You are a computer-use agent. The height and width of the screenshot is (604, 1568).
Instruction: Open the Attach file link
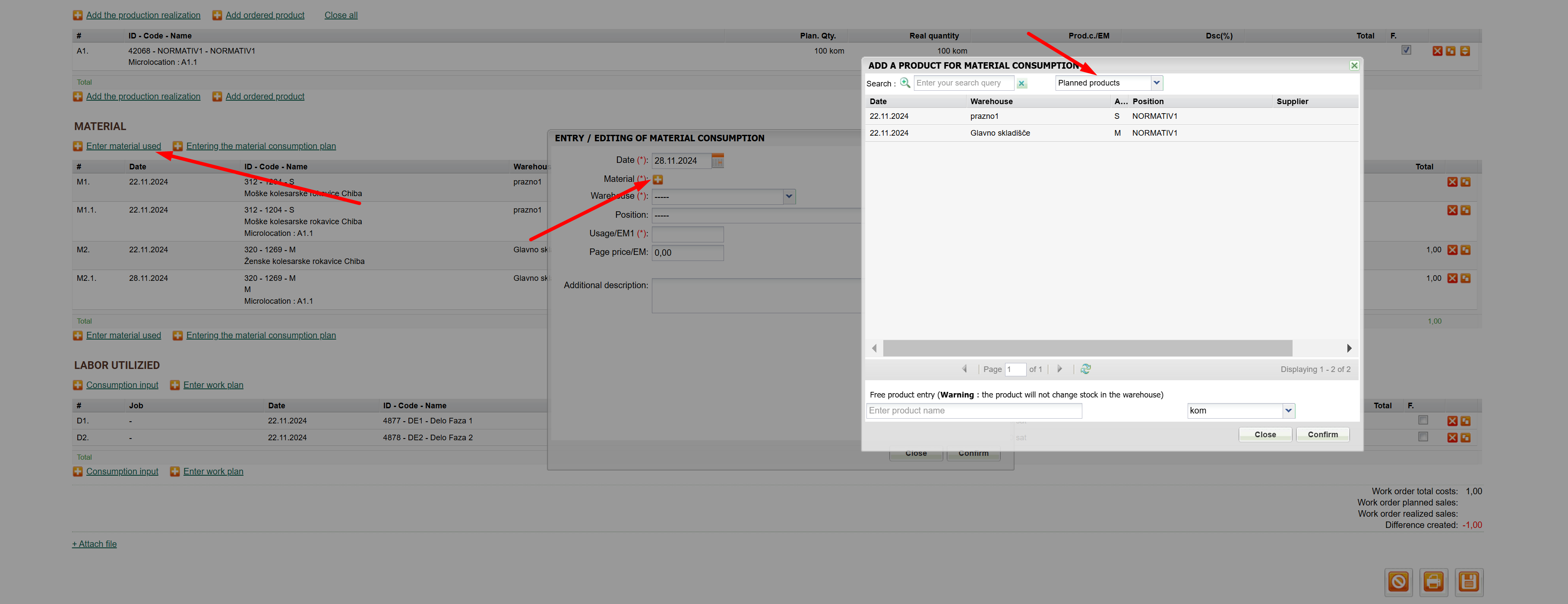coord(95,544)
